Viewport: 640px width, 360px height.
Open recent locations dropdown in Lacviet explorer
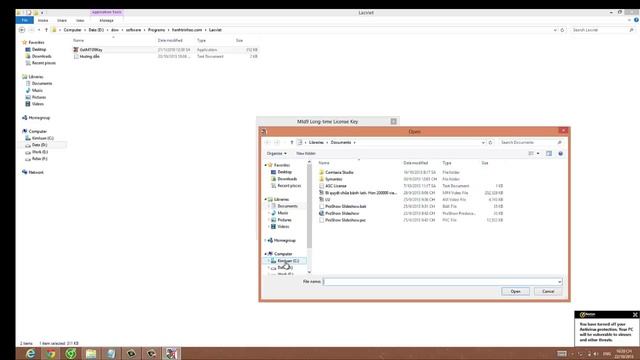[39, 30]
